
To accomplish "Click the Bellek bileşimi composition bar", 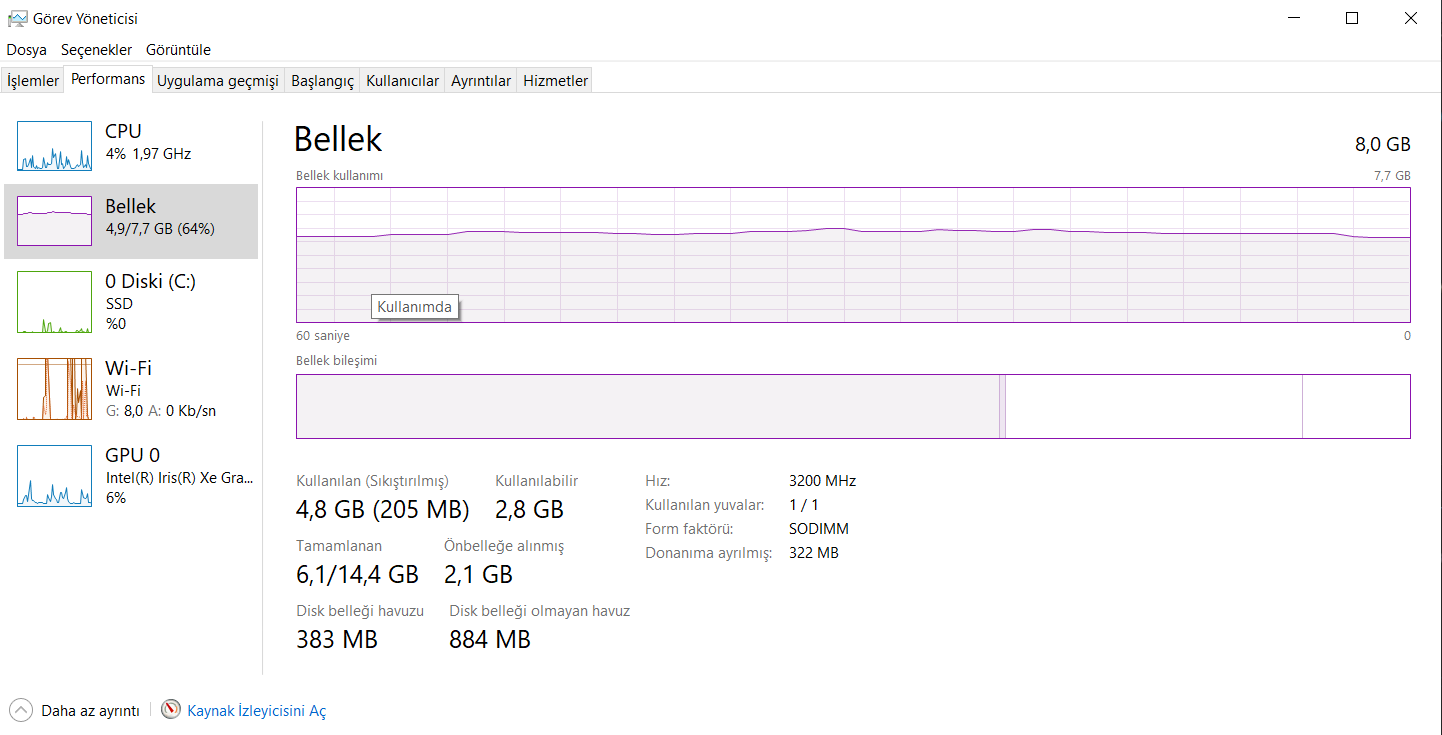I will 853,406.
